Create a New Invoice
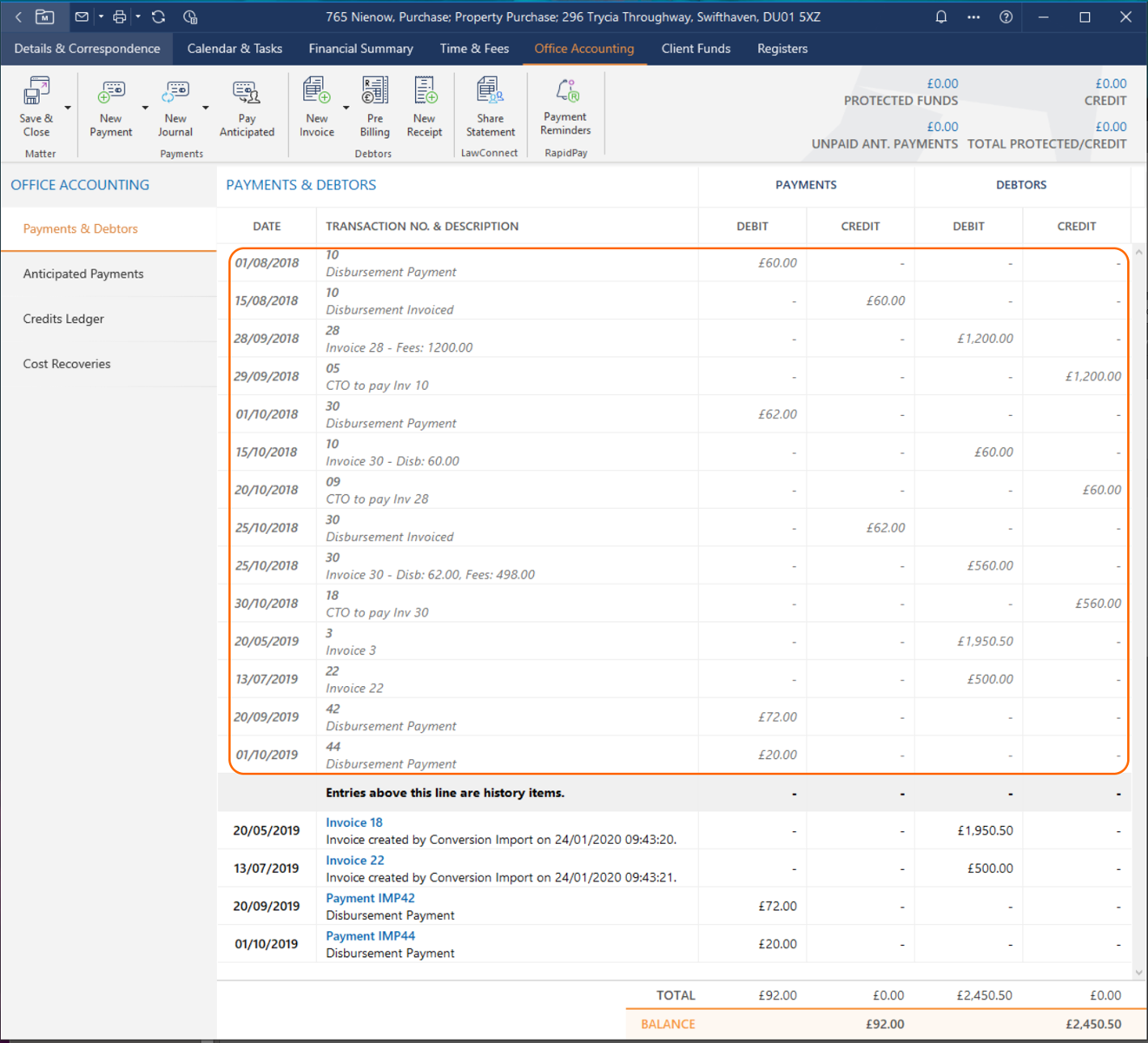1148x1043 pixels. 316,92
